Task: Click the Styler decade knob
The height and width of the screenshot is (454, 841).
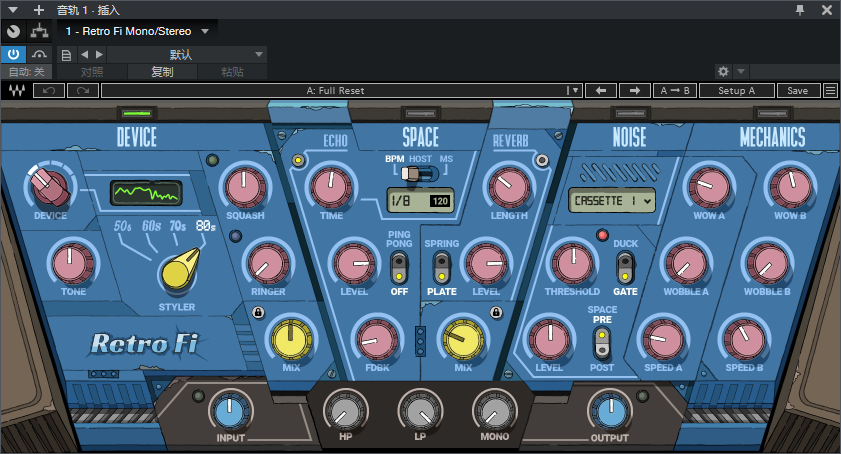Action: point(179,272)
